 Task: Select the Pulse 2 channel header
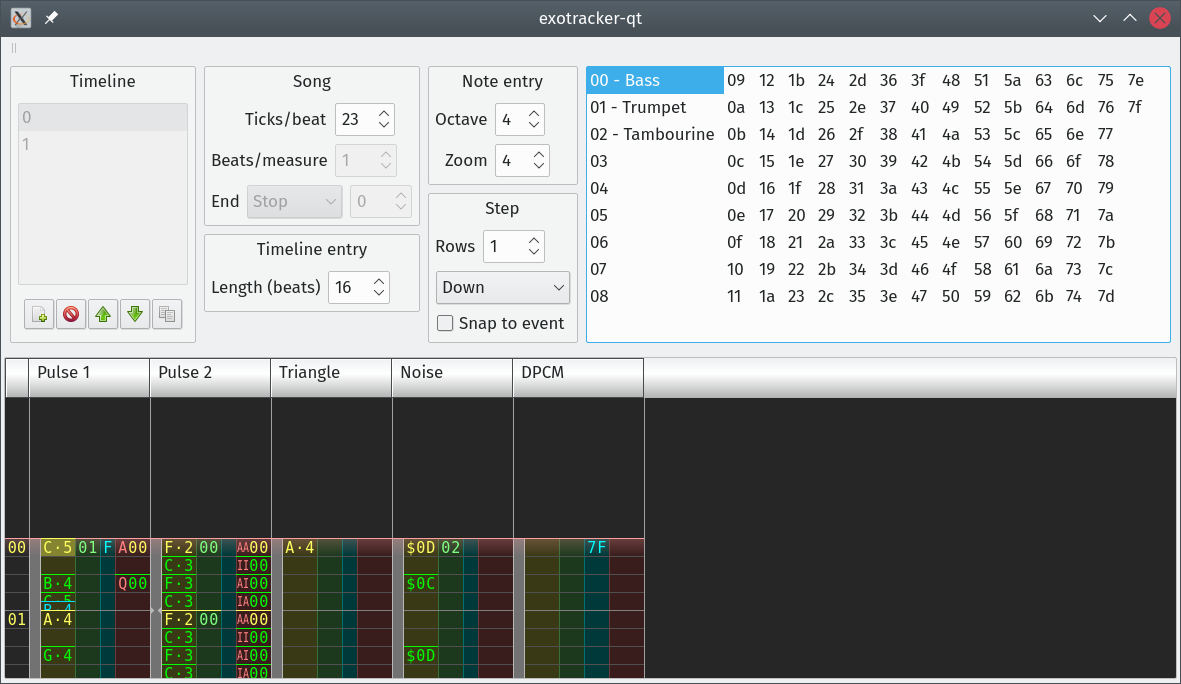click(x=210, y=373)
